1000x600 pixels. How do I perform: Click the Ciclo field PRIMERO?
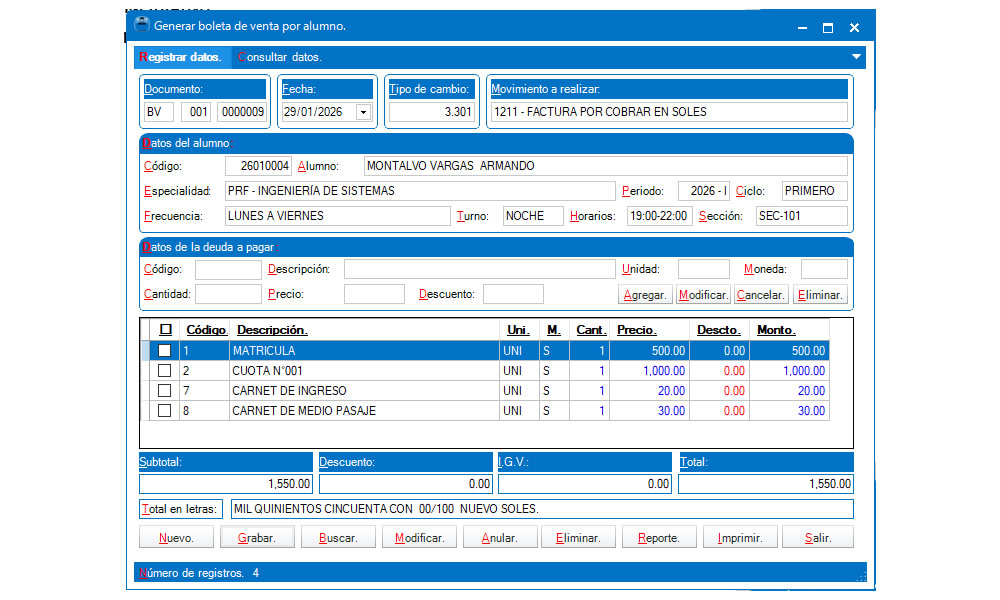(814, 191)
